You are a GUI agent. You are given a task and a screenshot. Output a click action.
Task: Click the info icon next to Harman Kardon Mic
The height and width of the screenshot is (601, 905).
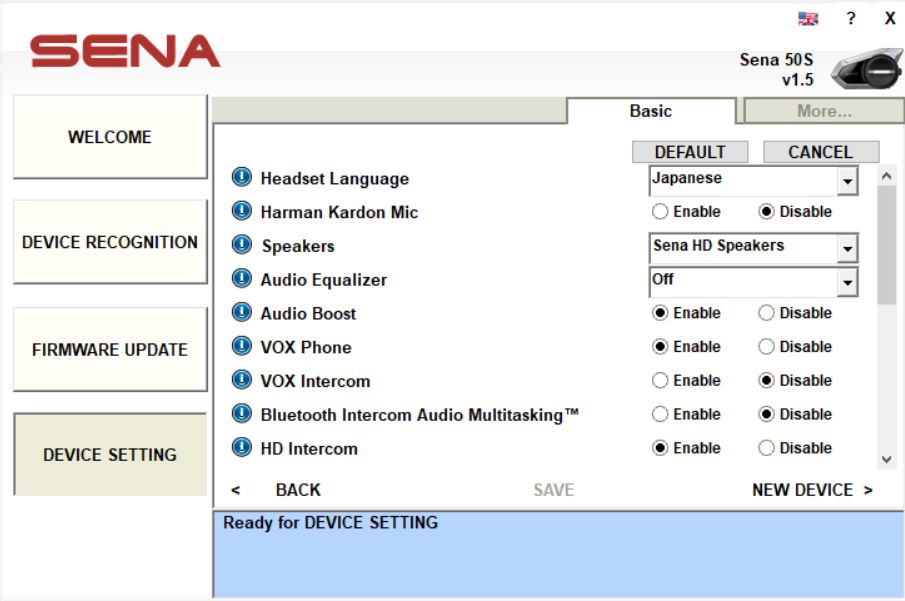pyautogui.click(x=241, y=212)
